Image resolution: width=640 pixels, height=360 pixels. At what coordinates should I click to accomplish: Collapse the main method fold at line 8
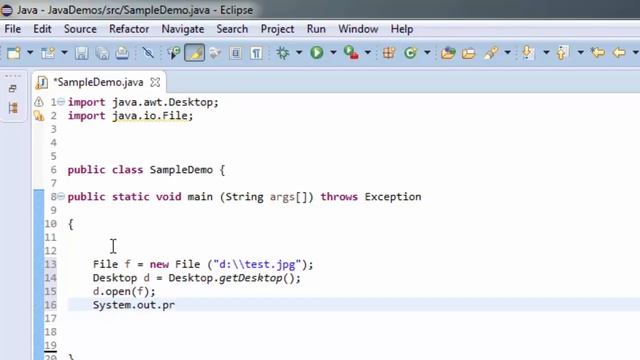pyautogui.click(x=61, y=196)
